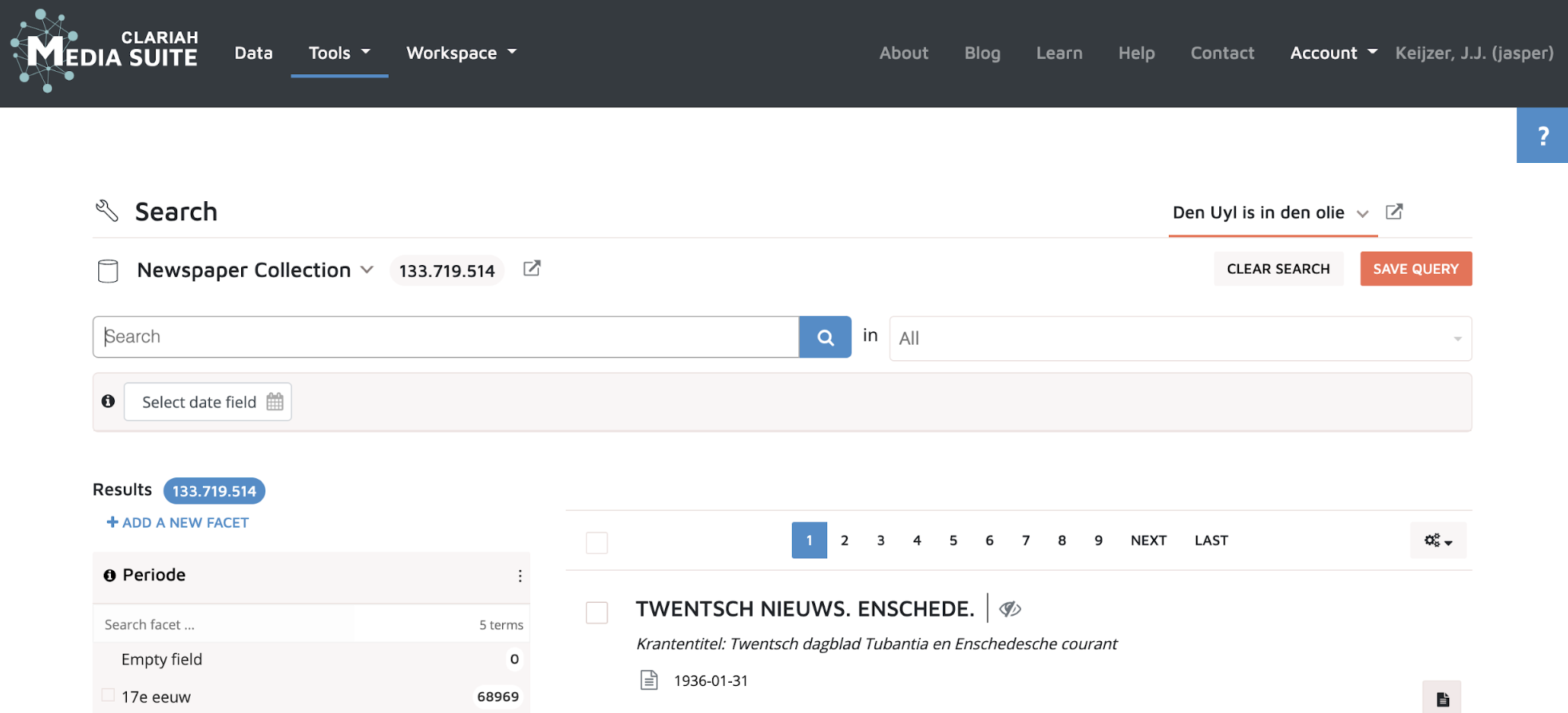The height and width of the screenshot is (713, 1568).
Task: Open the results settings gear dropdown
Action: click(x=1437, y=541)
